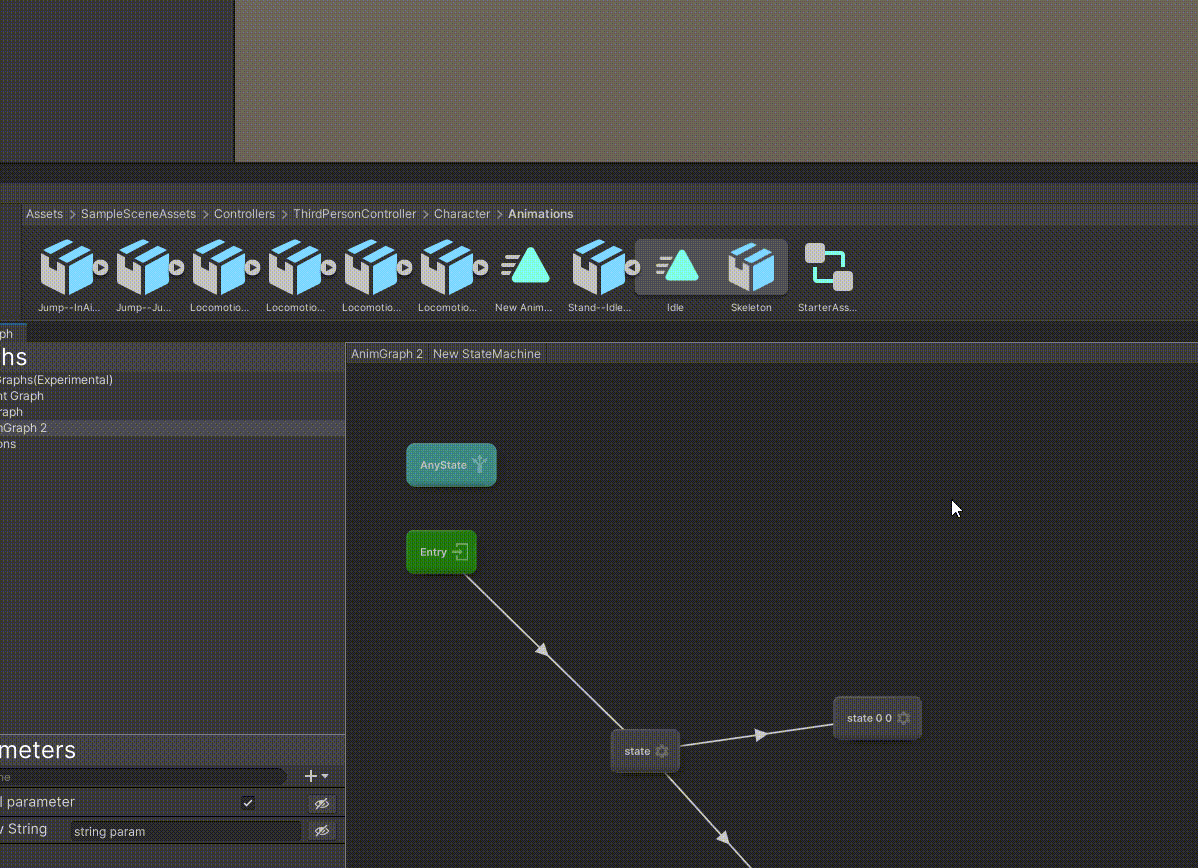Click the Entry node arrow icon

tap(460, 552)
